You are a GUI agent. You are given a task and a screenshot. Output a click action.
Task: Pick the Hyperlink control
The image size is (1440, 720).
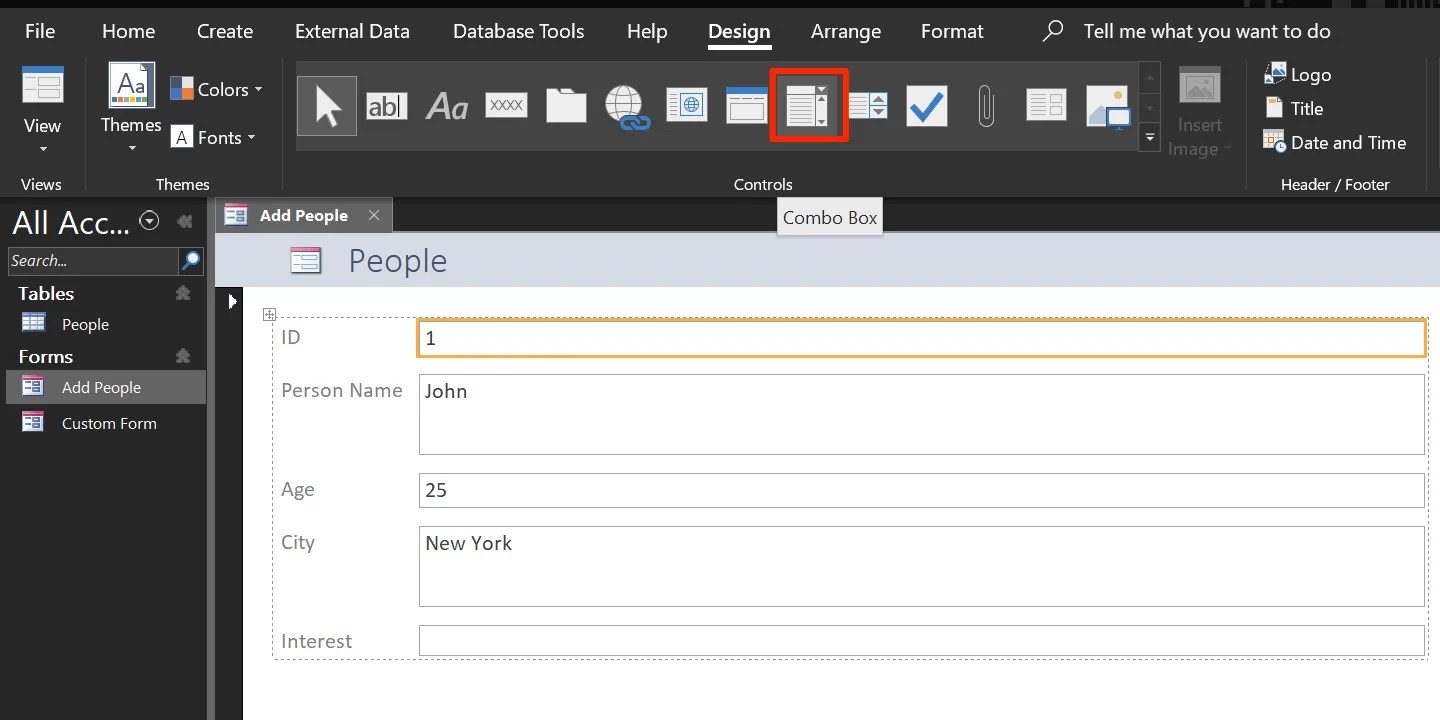(626, 105)
